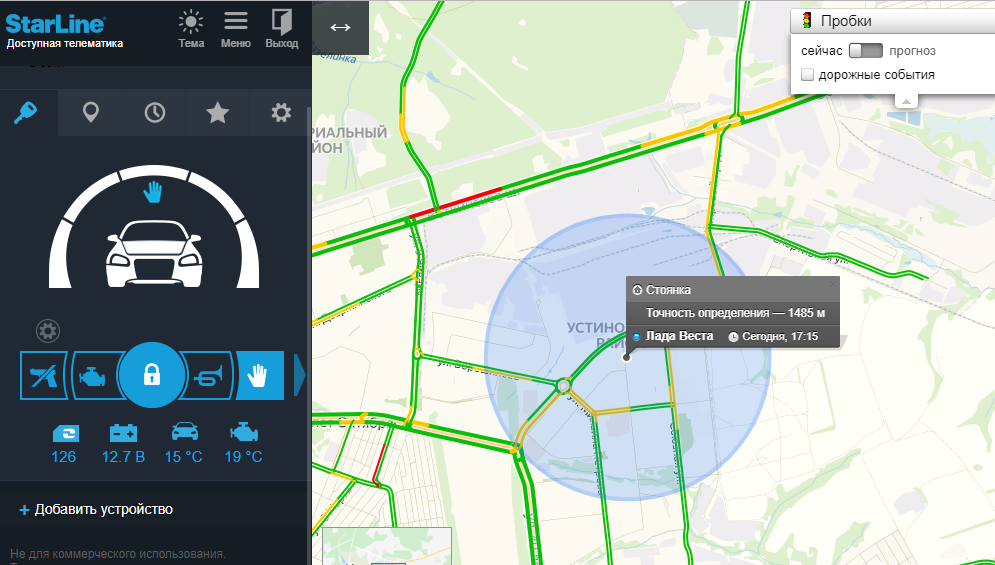Toggle the crossed-out shock sensor button

point(43,376)
